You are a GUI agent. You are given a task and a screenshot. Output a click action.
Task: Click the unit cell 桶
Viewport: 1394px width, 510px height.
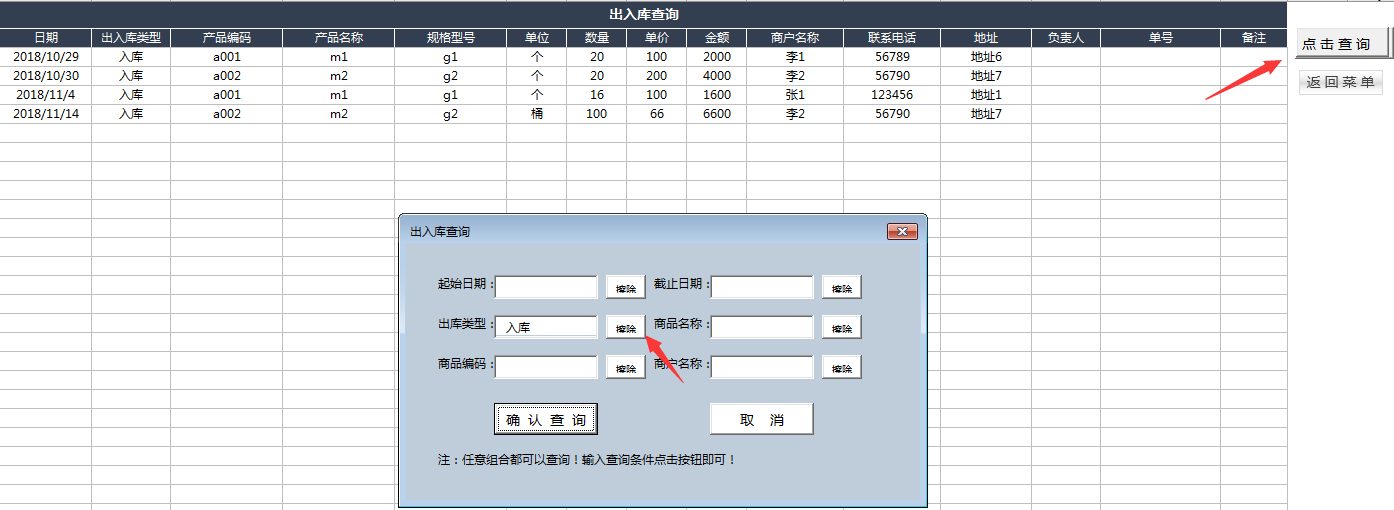(x=537, y=114)
